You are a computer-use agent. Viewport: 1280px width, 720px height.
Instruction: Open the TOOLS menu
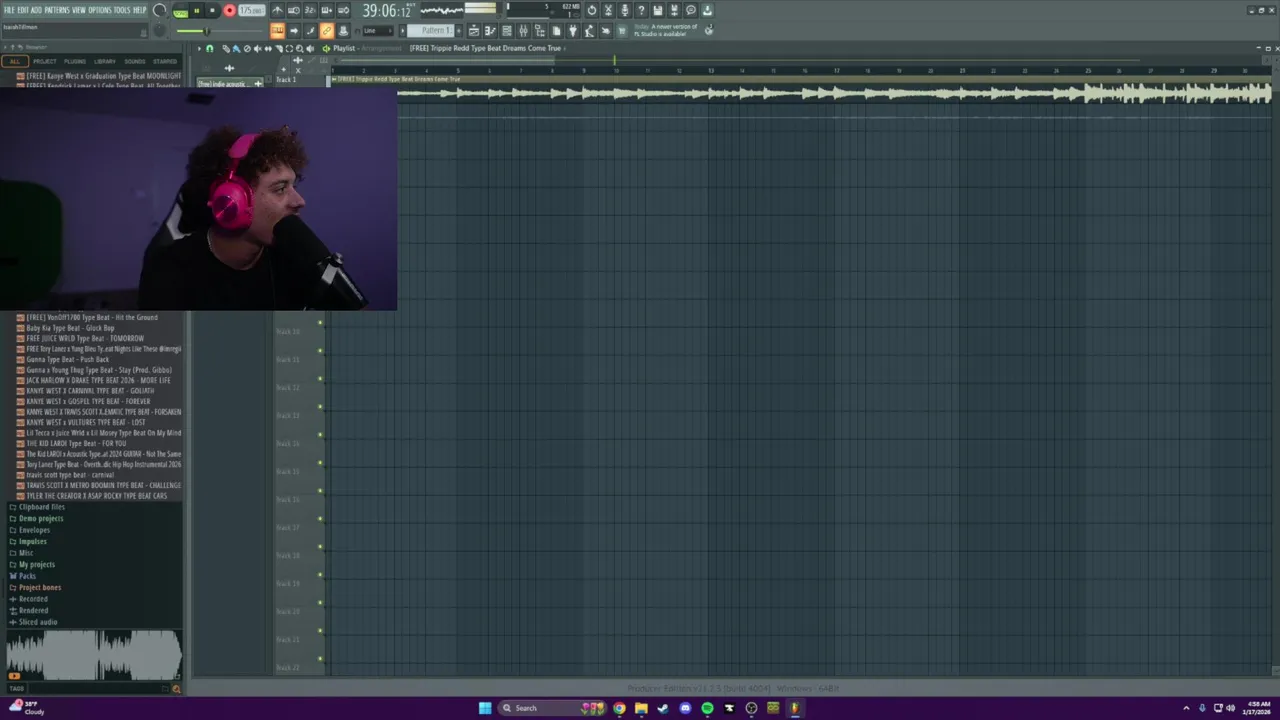(122, 10)
